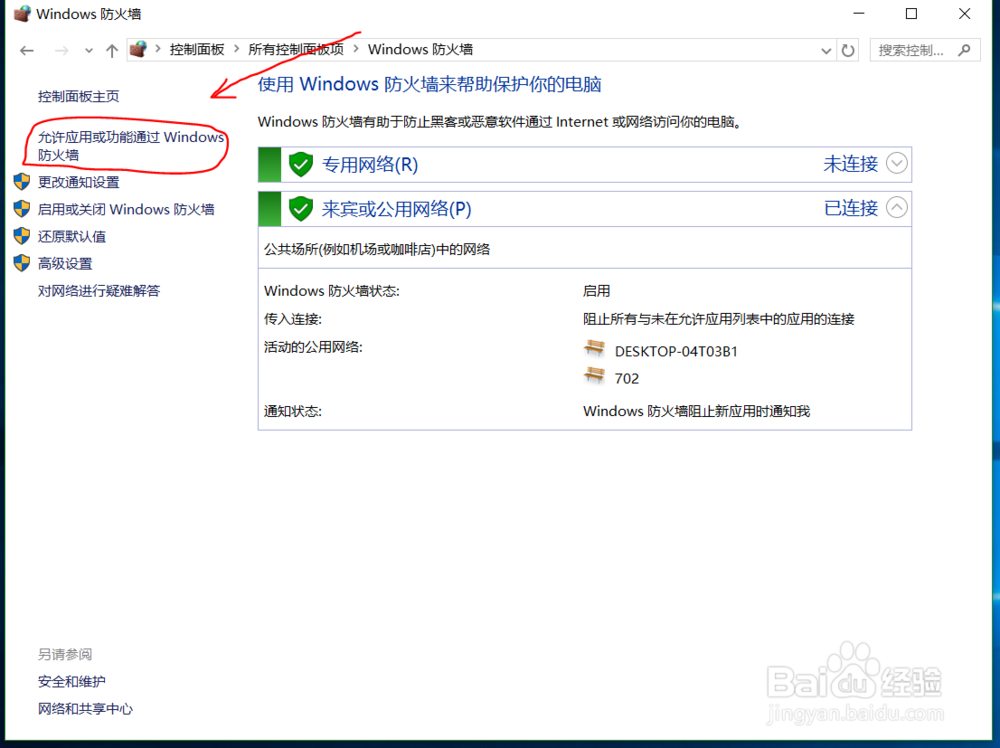Select the DESKTOP-04T03B1 network name
Viewport: 1000px width, 748px height.
coord(676,351)
